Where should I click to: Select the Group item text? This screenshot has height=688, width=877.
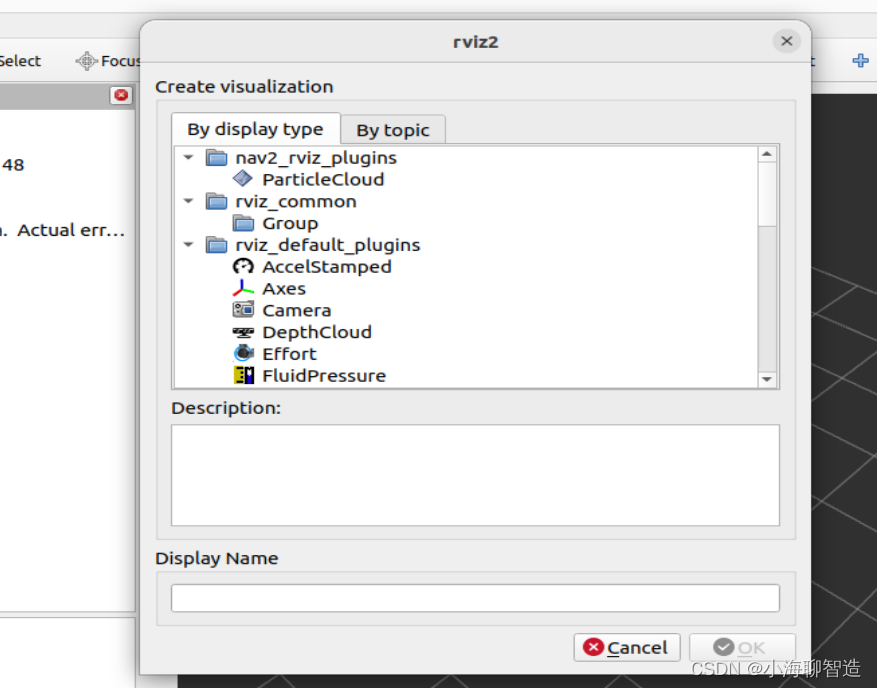tap(290, 223)
